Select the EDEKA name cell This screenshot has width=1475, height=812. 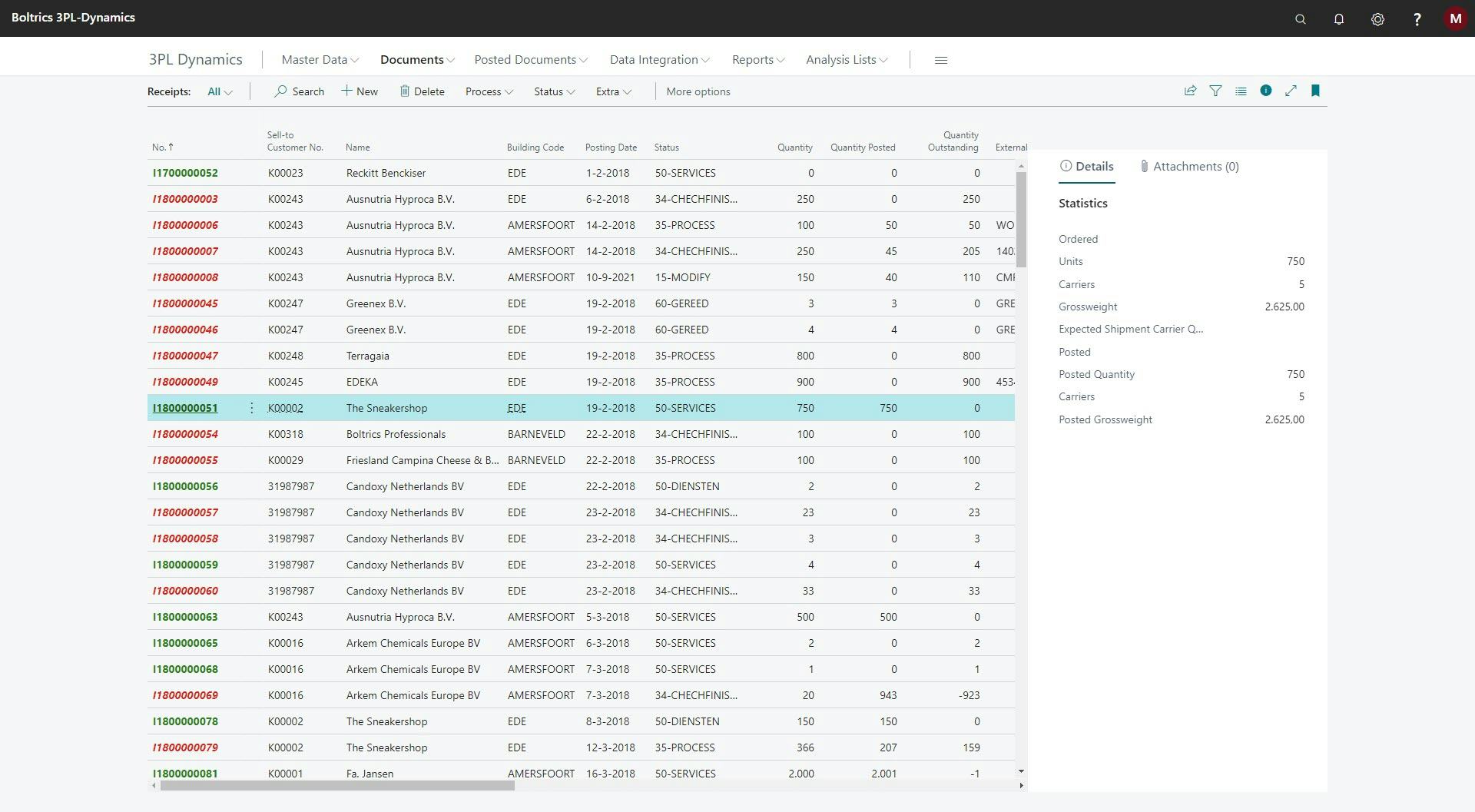pyautogui.click(x=362, y=382)
